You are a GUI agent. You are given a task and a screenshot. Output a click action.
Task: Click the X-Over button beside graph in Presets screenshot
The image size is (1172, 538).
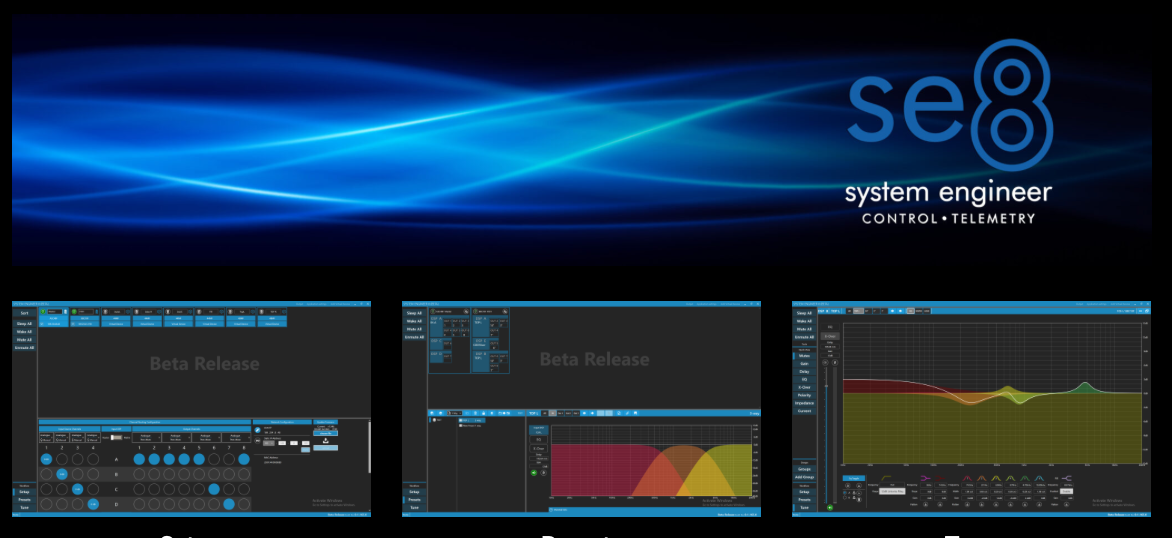coord(538,448)
